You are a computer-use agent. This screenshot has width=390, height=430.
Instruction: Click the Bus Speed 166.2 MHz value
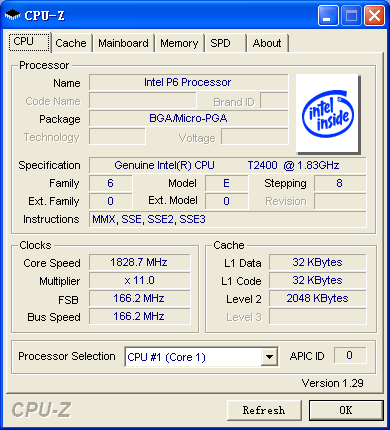(139, 316)
